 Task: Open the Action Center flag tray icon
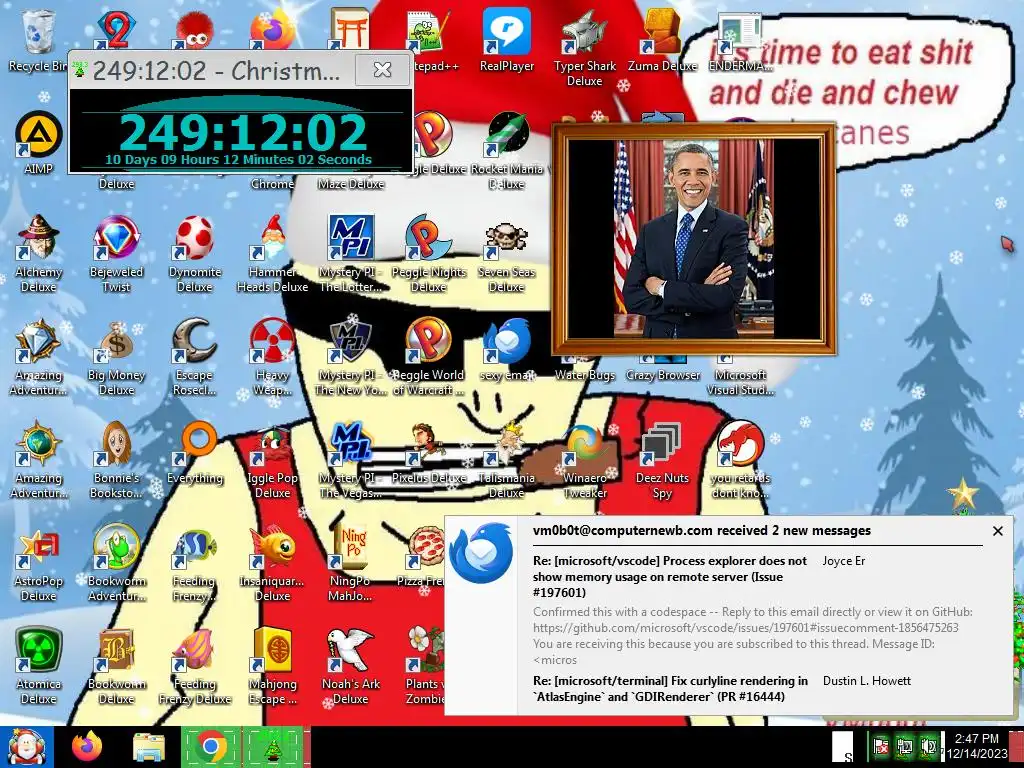click(881, 746)
